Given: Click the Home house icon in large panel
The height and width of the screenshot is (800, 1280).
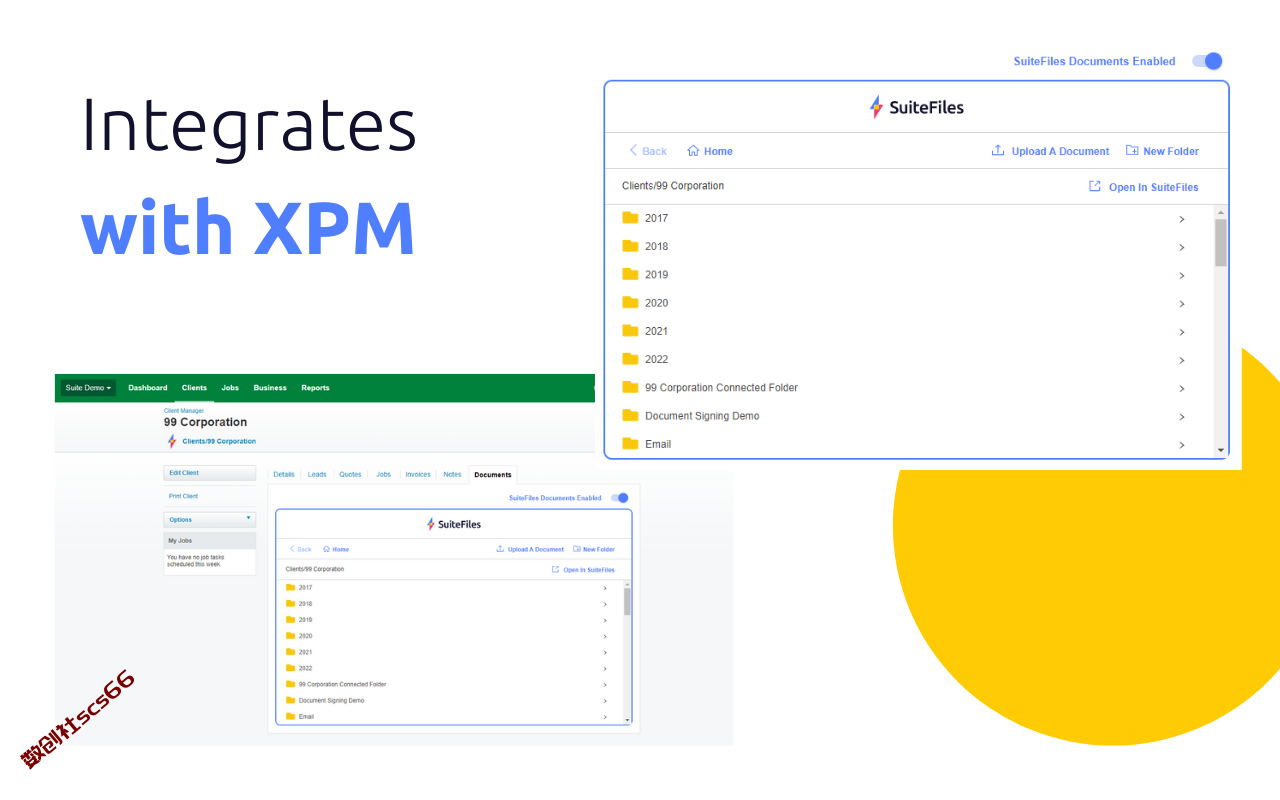Looking at the screenshot, I should [x=693, y=151].
